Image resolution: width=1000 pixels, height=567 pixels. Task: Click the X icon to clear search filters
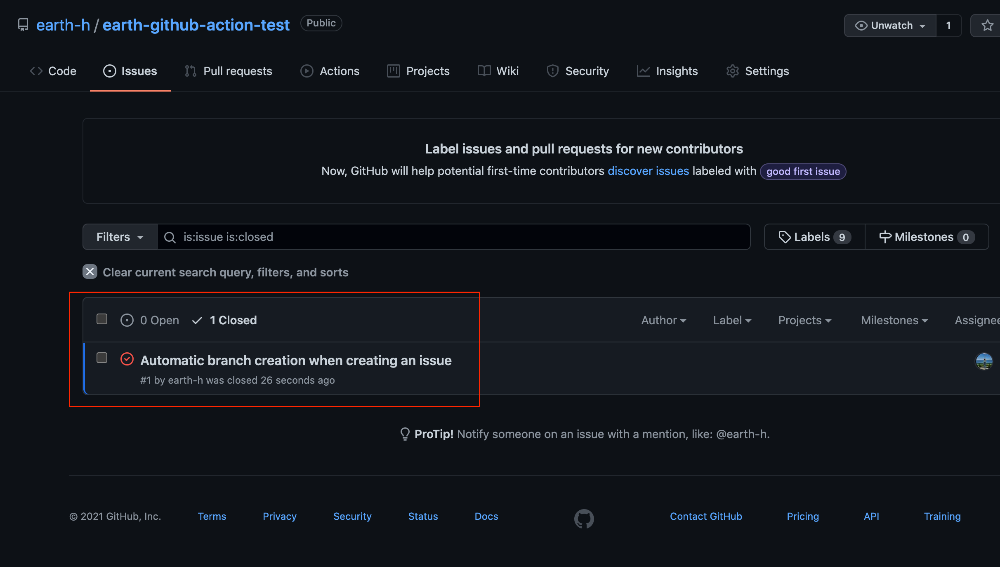coord(90,272)
